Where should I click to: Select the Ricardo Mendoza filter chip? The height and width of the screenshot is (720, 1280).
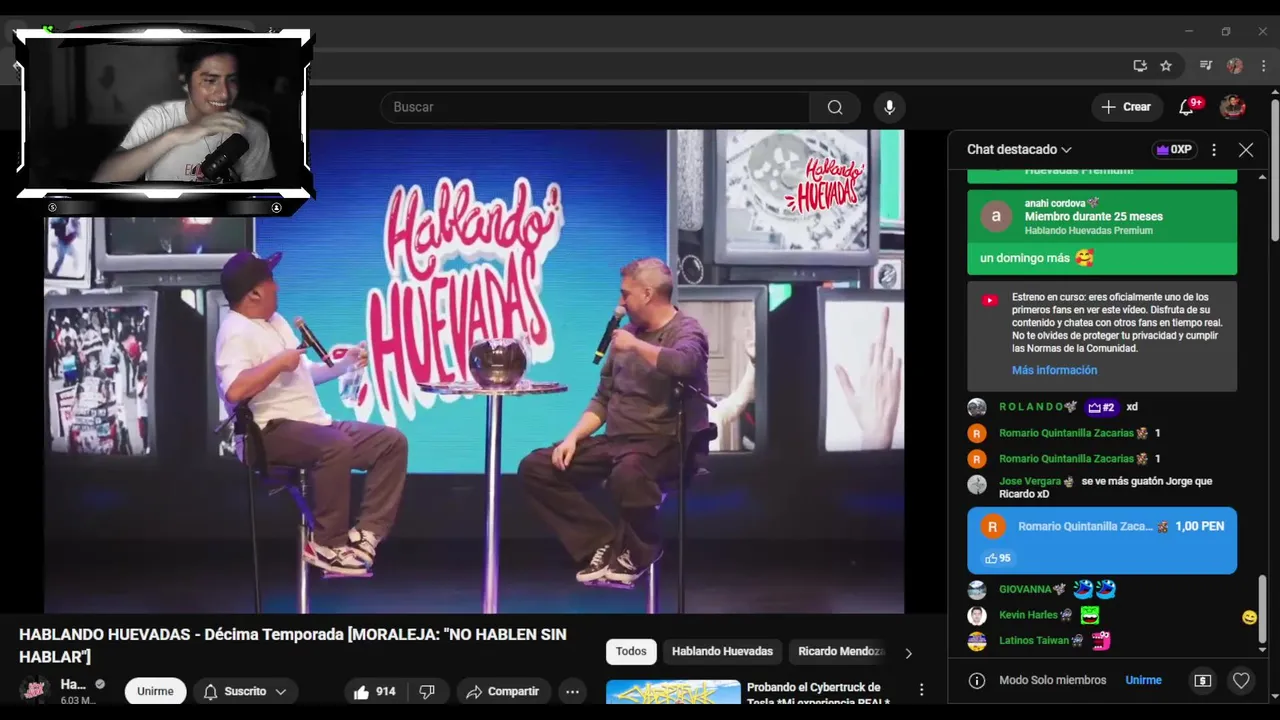pos(840,651)
